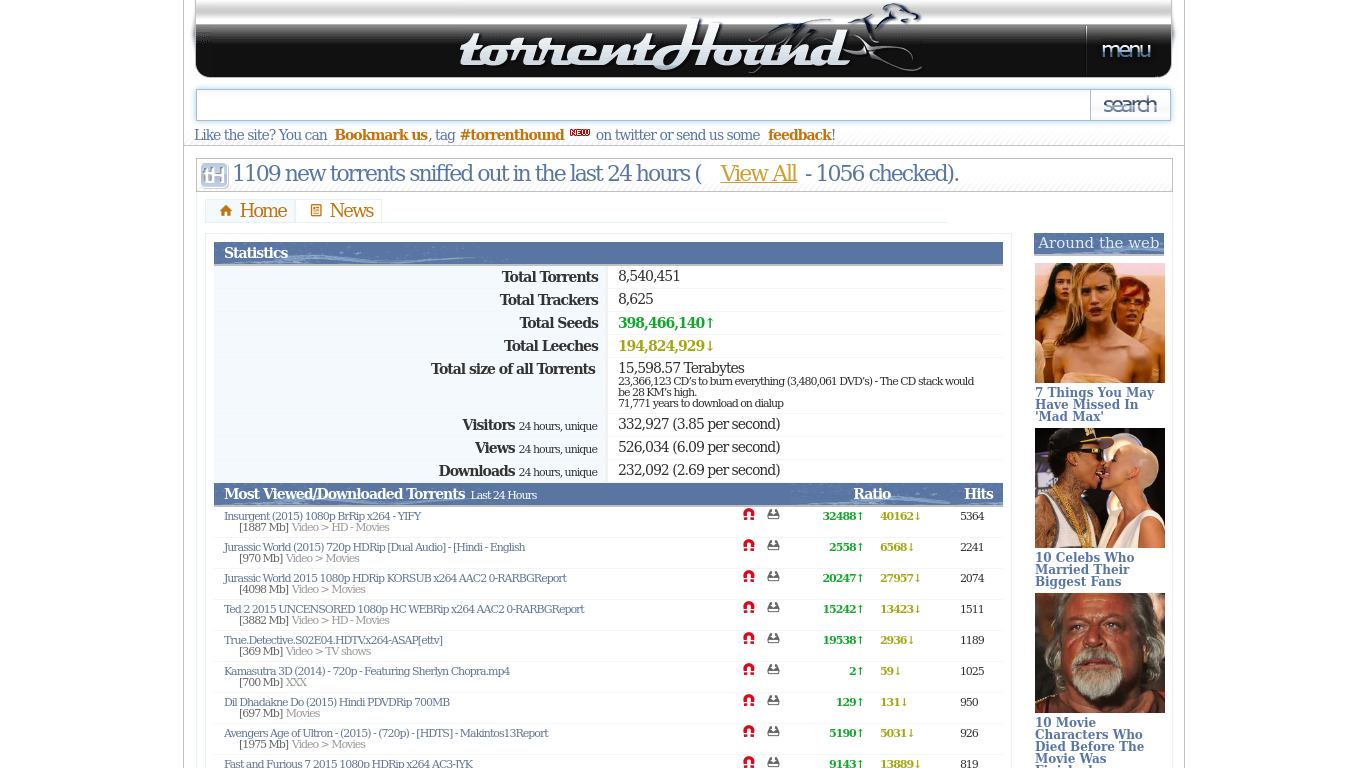Switch to the Home tab
The height and width of the screenshot is (768, 1366).
pyautogui.click(x=251, y=211)
